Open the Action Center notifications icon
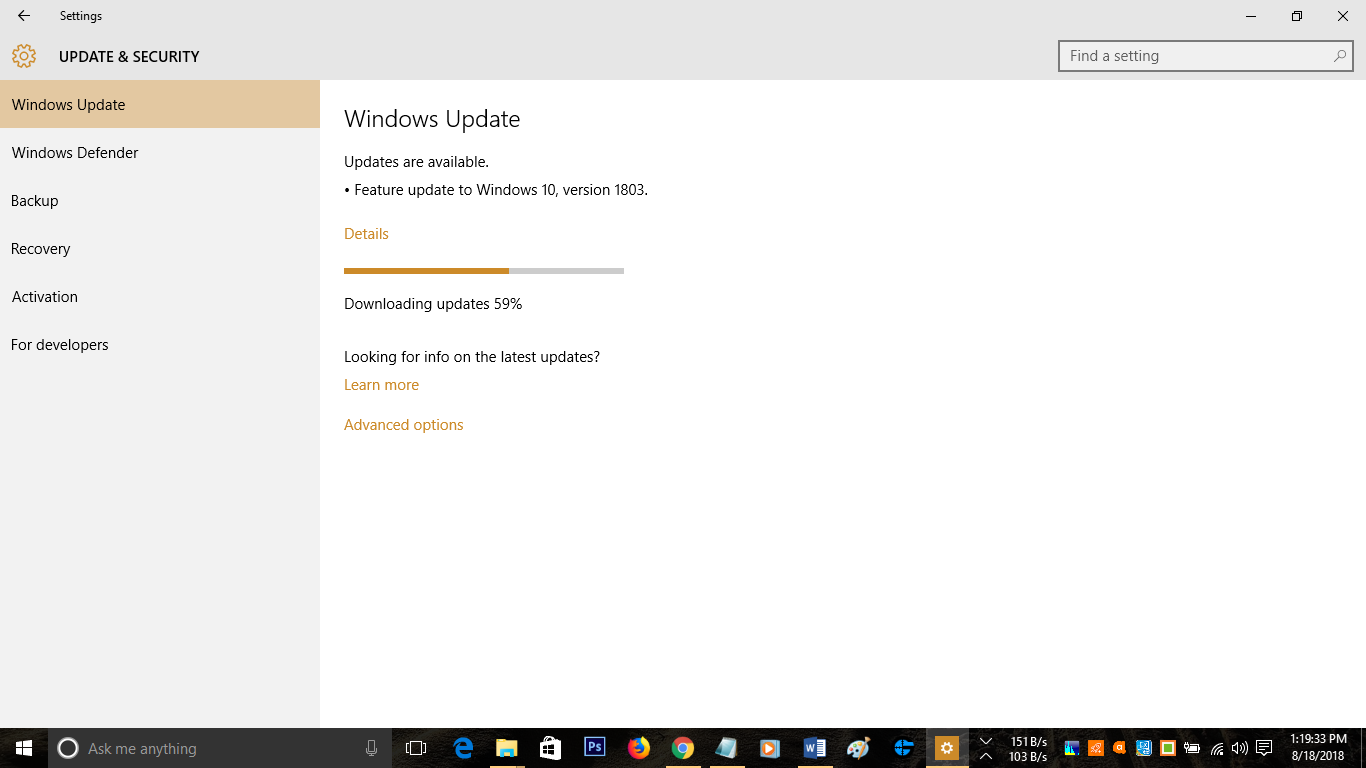The image size is (1366, 768). tap(1264, 748)
